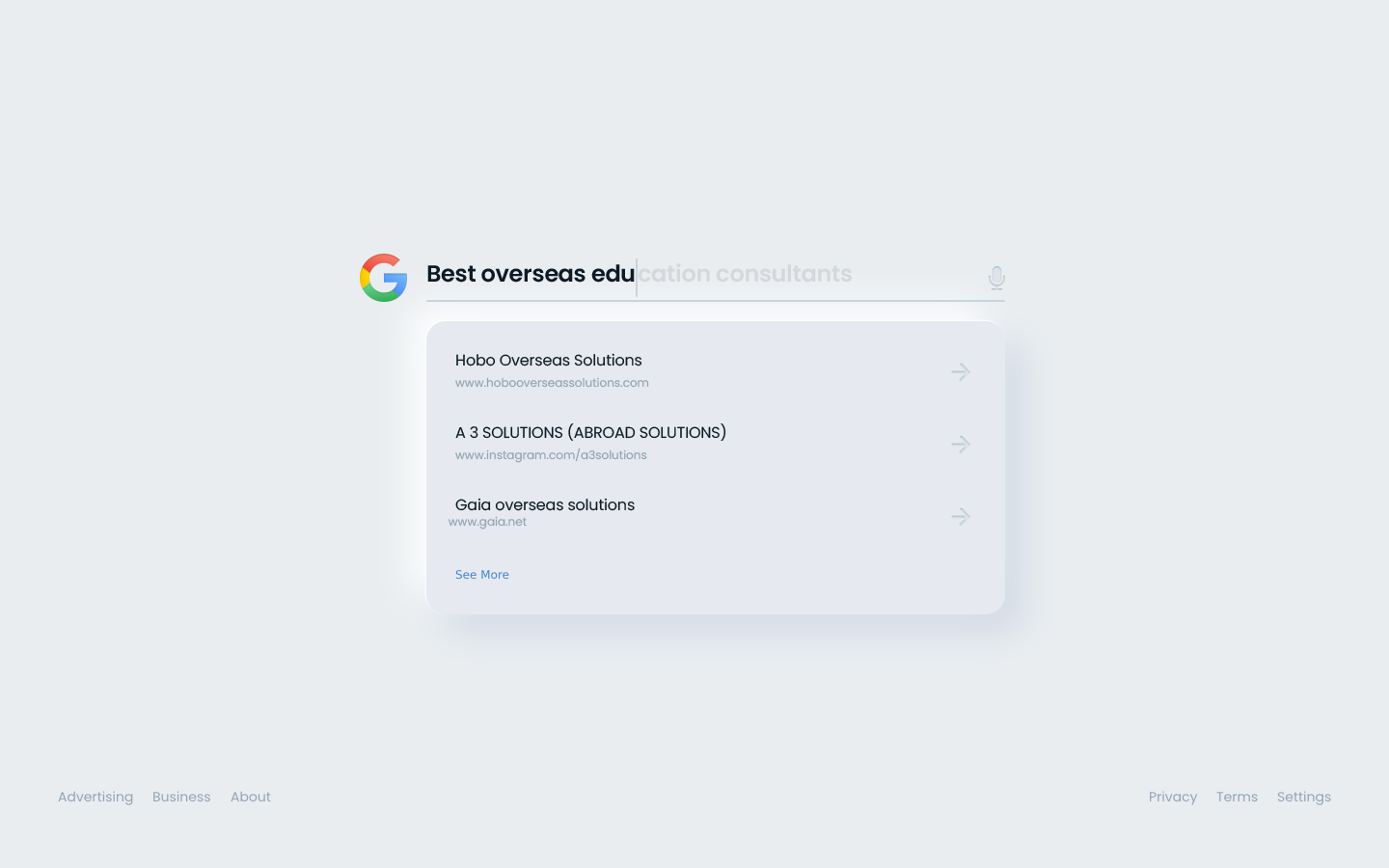Open the Advertising footer link

click(x=95, y=797)
